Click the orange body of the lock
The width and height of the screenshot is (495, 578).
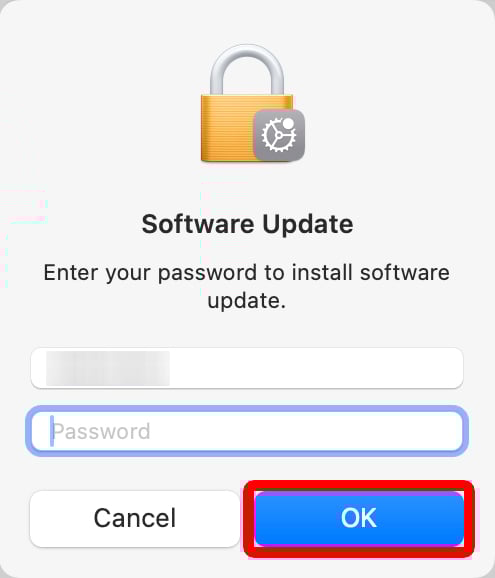229,128
